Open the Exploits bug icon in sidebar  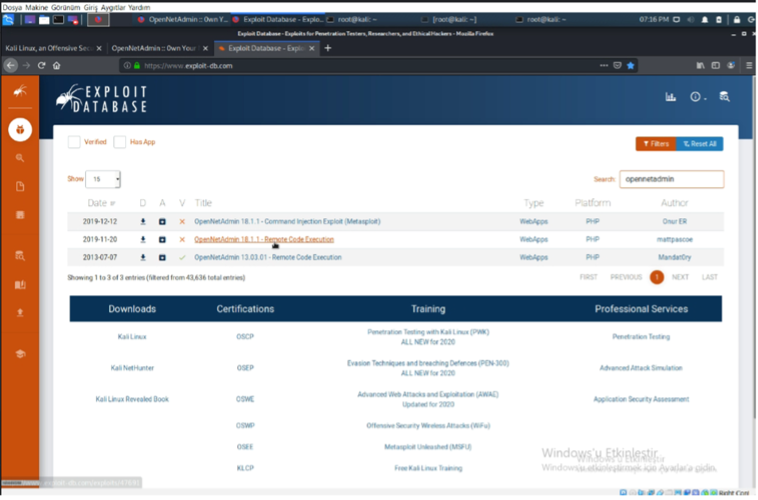[x=20, y=130]
